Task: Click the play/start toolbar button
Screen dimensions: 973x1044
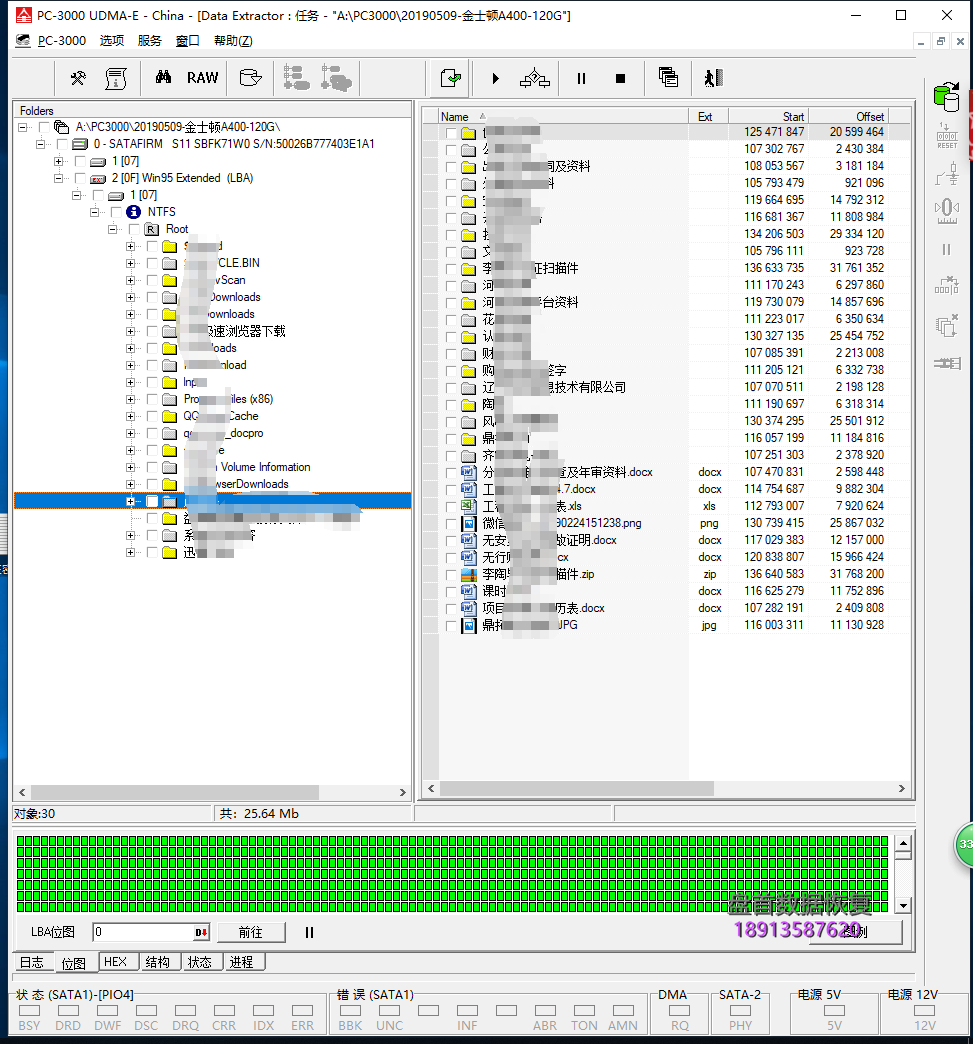Action: (495, 78)
